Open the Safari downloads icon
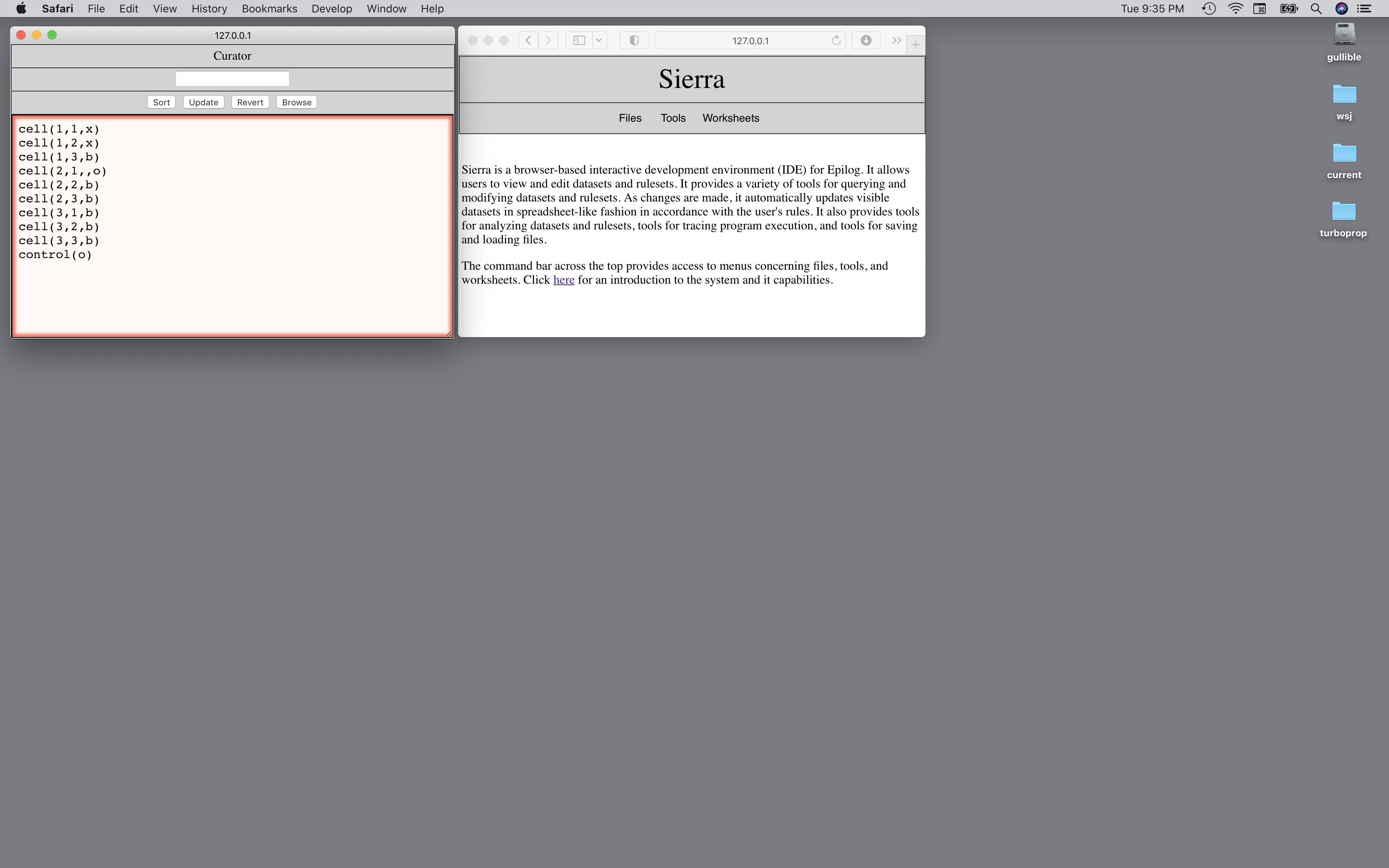 [x=865, y=40]
